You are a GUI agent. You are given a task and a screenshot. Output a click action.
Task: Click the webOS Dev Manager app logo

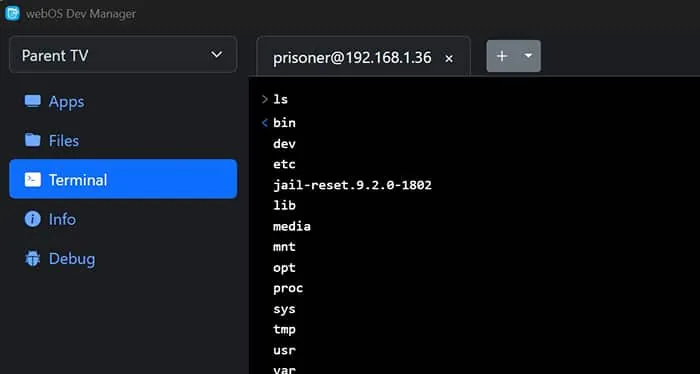pos(12,13)
